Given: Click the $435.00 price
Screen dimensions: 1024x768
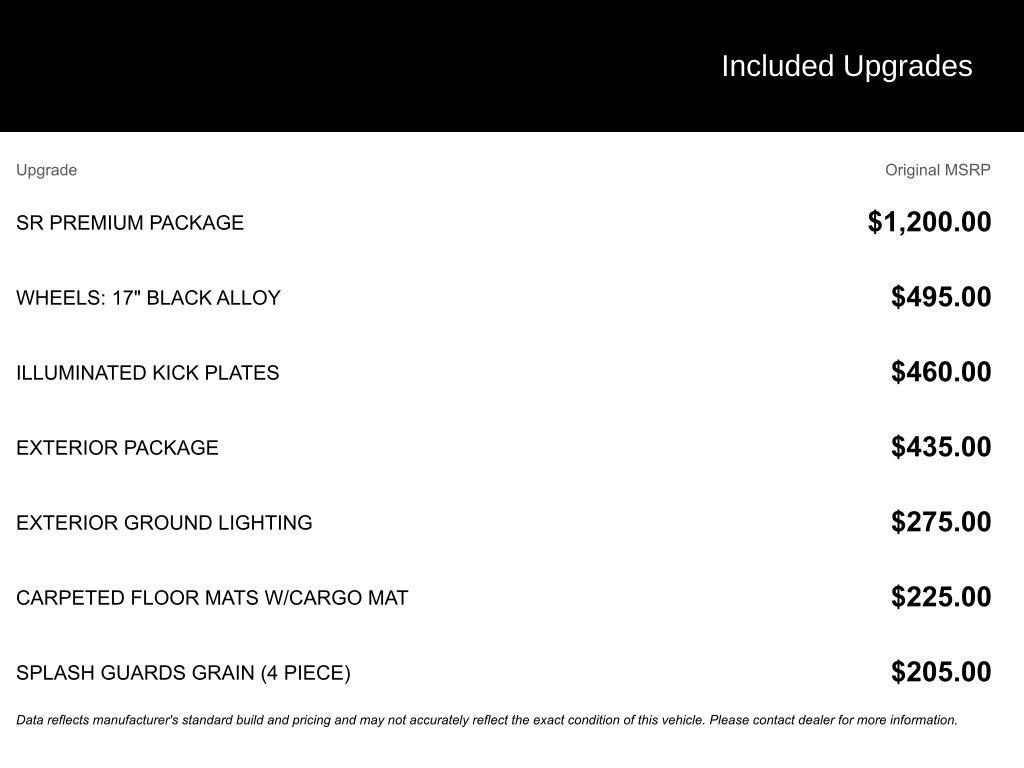Looking at the screenshot, I should click(940, 447).
